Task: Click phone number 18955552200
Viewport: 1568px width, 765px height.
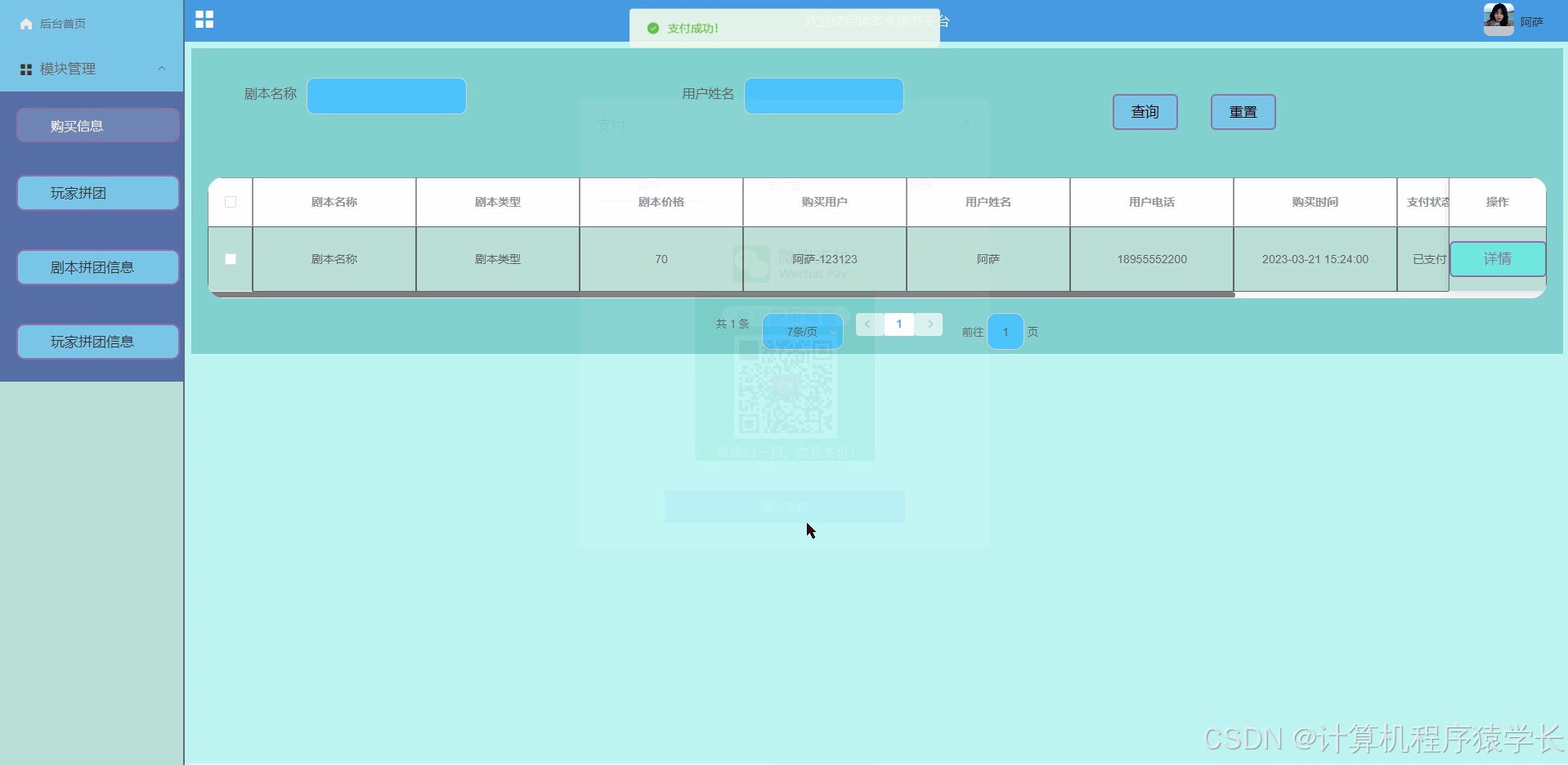Action: click(1152, 259)
